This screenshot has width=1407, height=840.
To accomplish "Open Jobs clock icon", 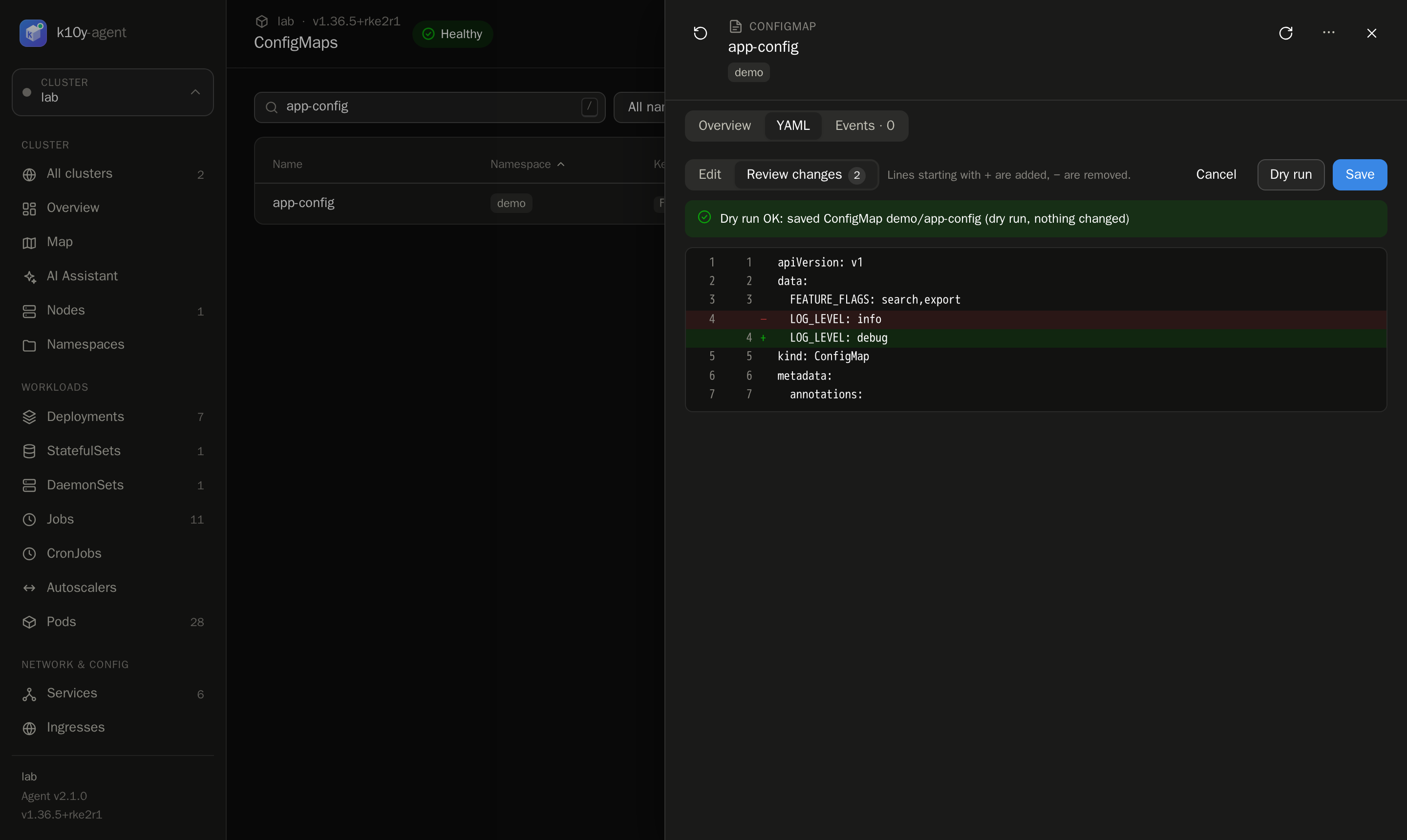I will click(x=29, y=519).
